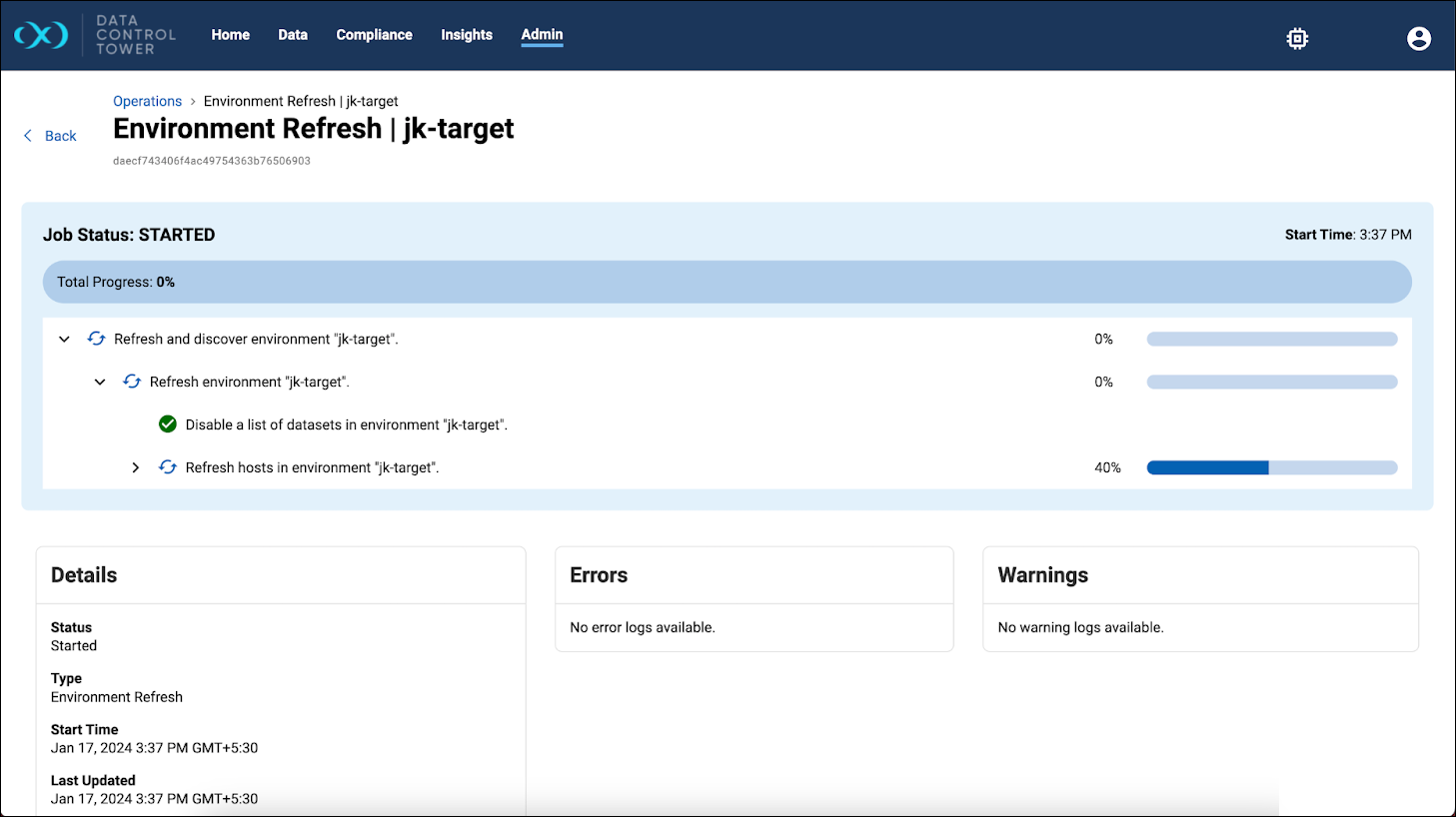Open the user profile account icon
Viewport: 1456px width, 817px height.
tap(1418, 39)
